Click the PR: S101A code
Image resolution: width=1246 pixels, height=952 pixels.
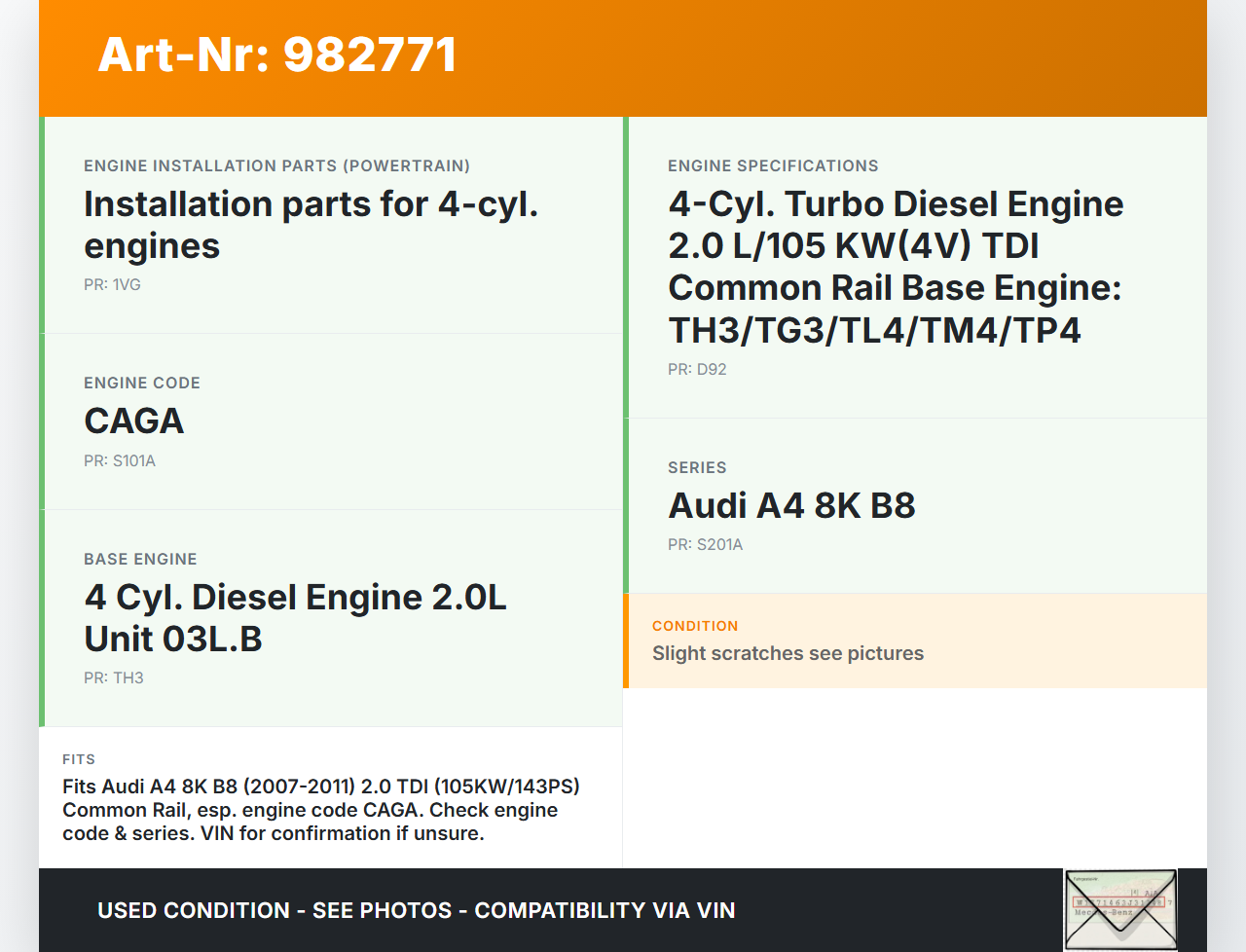pos(119,461)
